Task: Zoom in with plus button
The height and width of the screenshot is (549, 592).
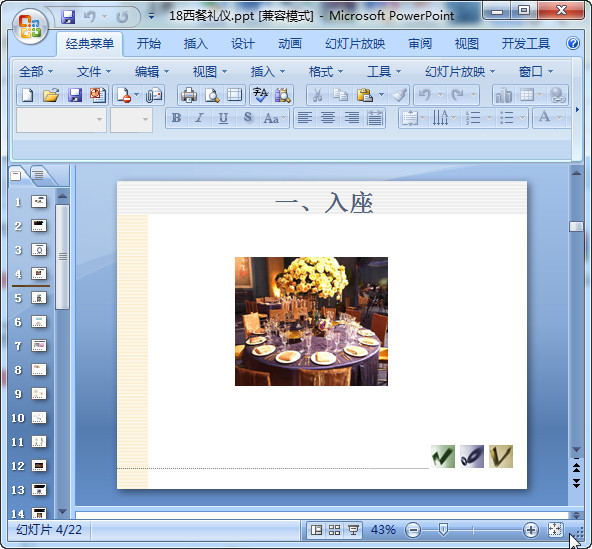Action: click(530, 530)
